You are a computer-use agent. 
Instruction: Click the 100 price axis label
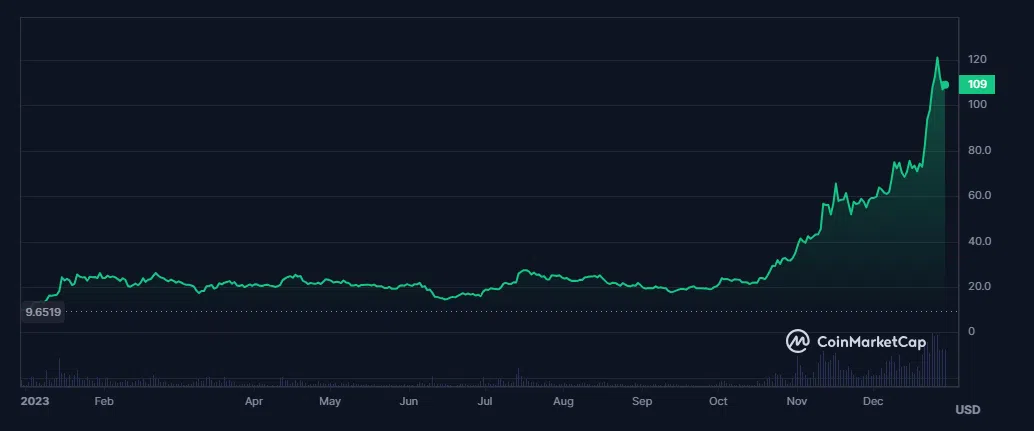(x=977, y=105)
